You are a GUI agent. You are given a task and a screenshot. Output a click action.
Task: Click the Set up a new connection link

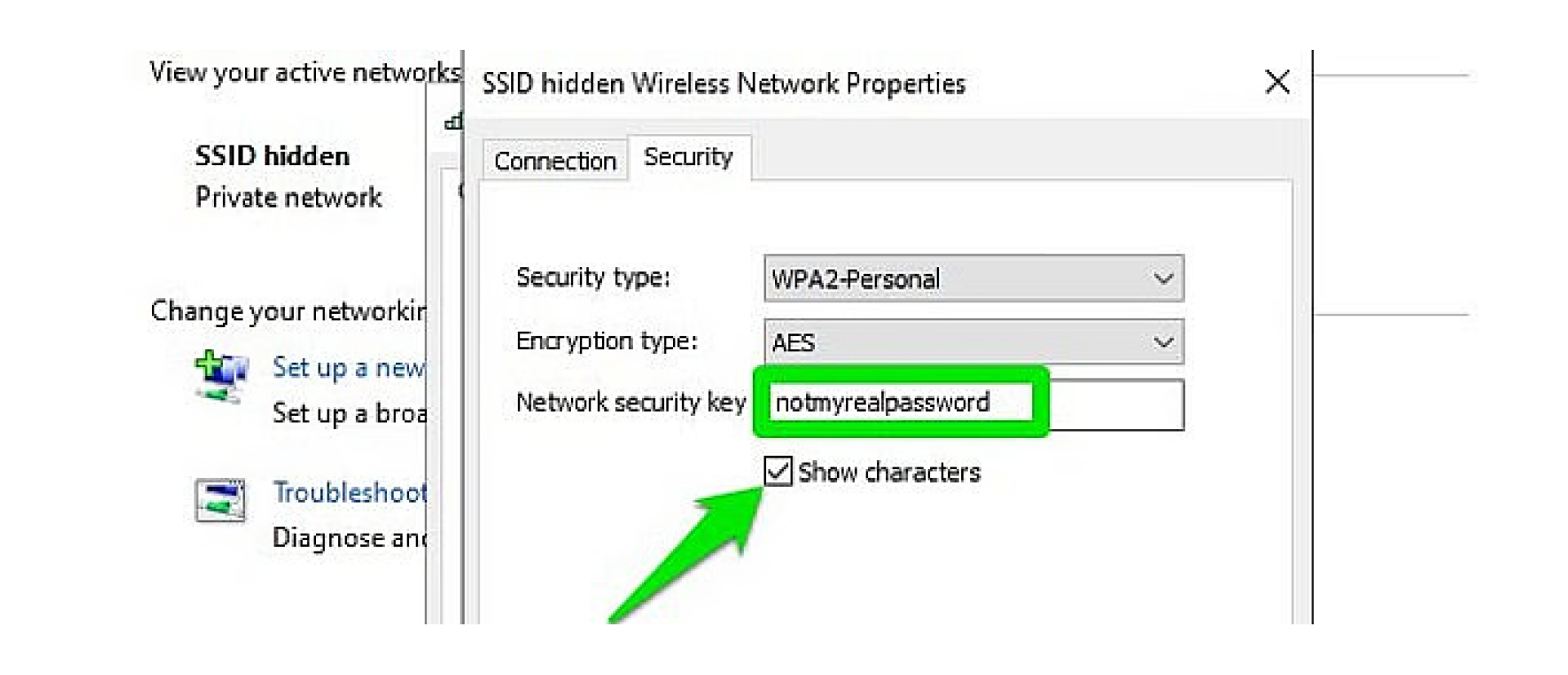pos(347,369)
